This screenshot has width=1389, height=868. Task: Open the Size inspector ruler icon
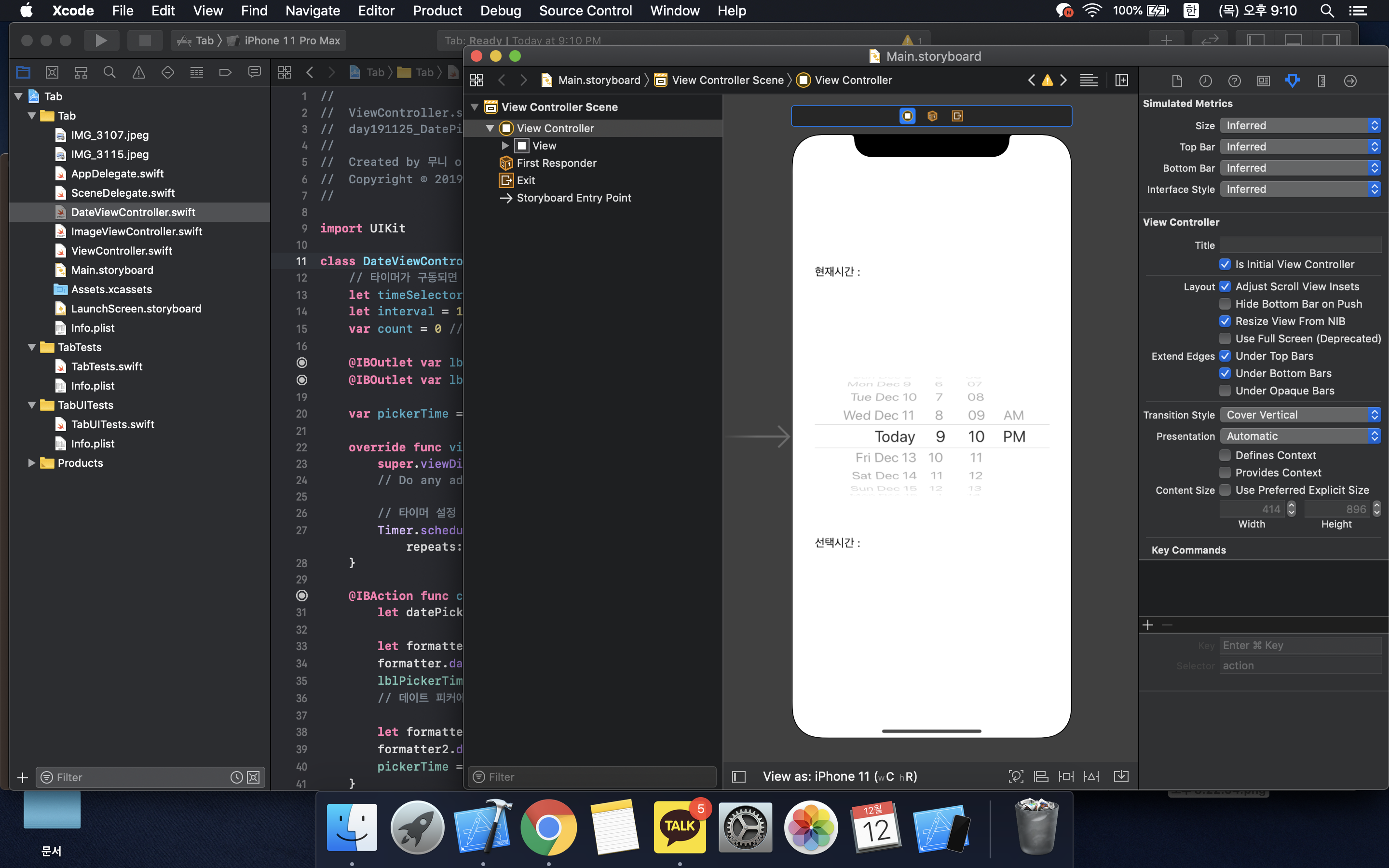pos(1321,81)
